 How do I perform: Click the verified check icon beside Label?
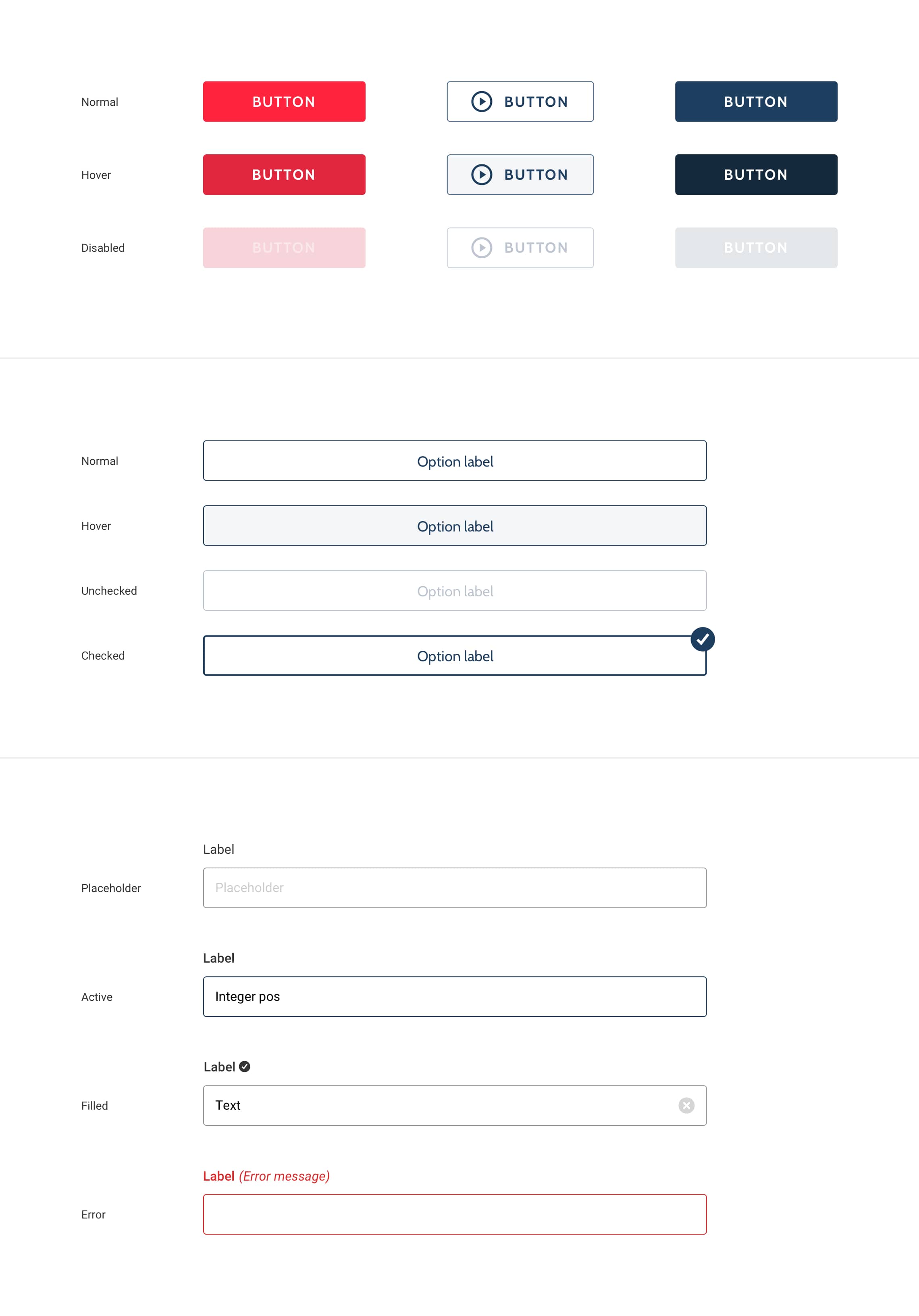click(245, 1067)
